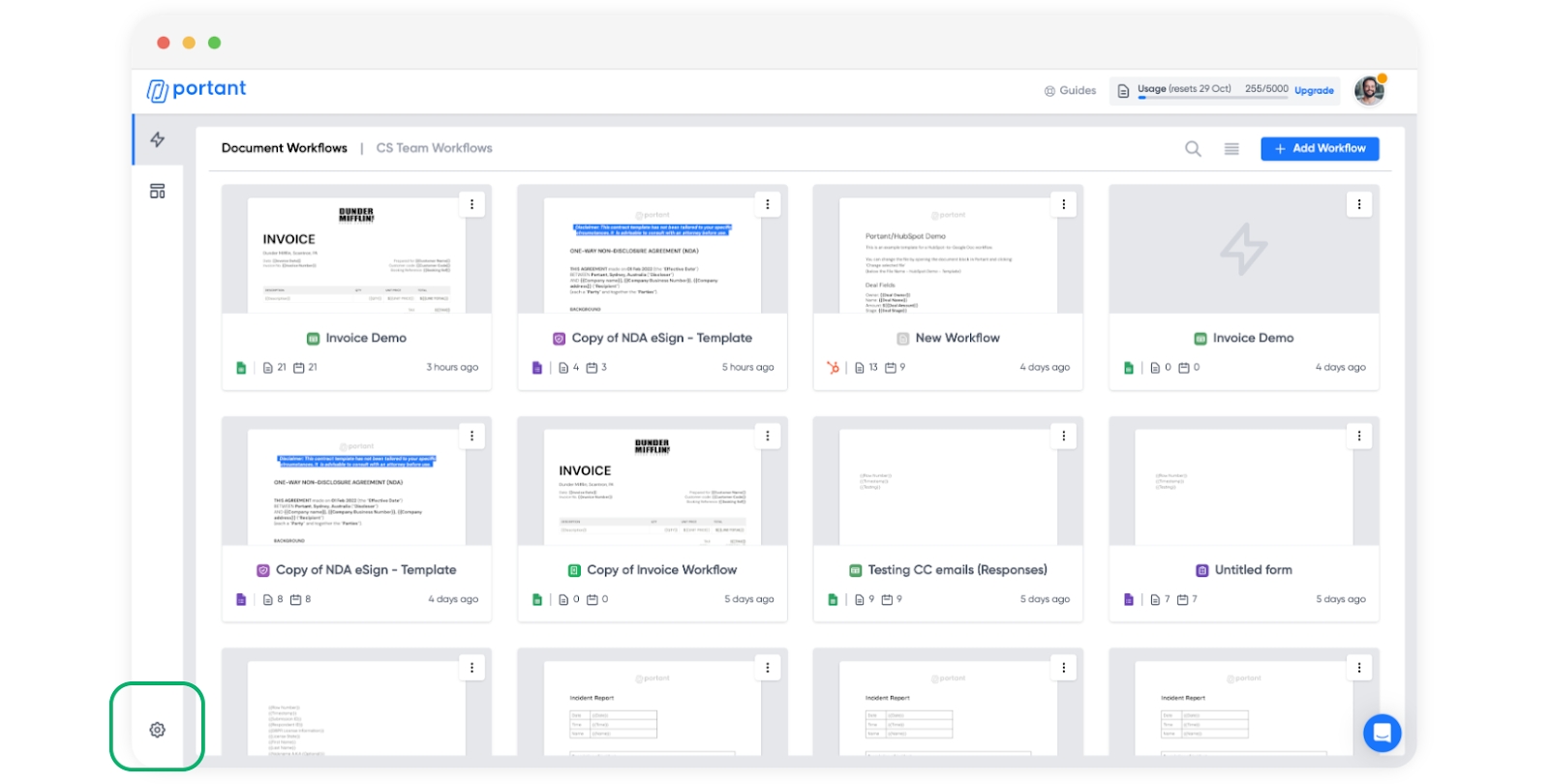Open the Templates layout icon in the sidebar
This screenshot has height=784, width=1549.
coord(157,191)
